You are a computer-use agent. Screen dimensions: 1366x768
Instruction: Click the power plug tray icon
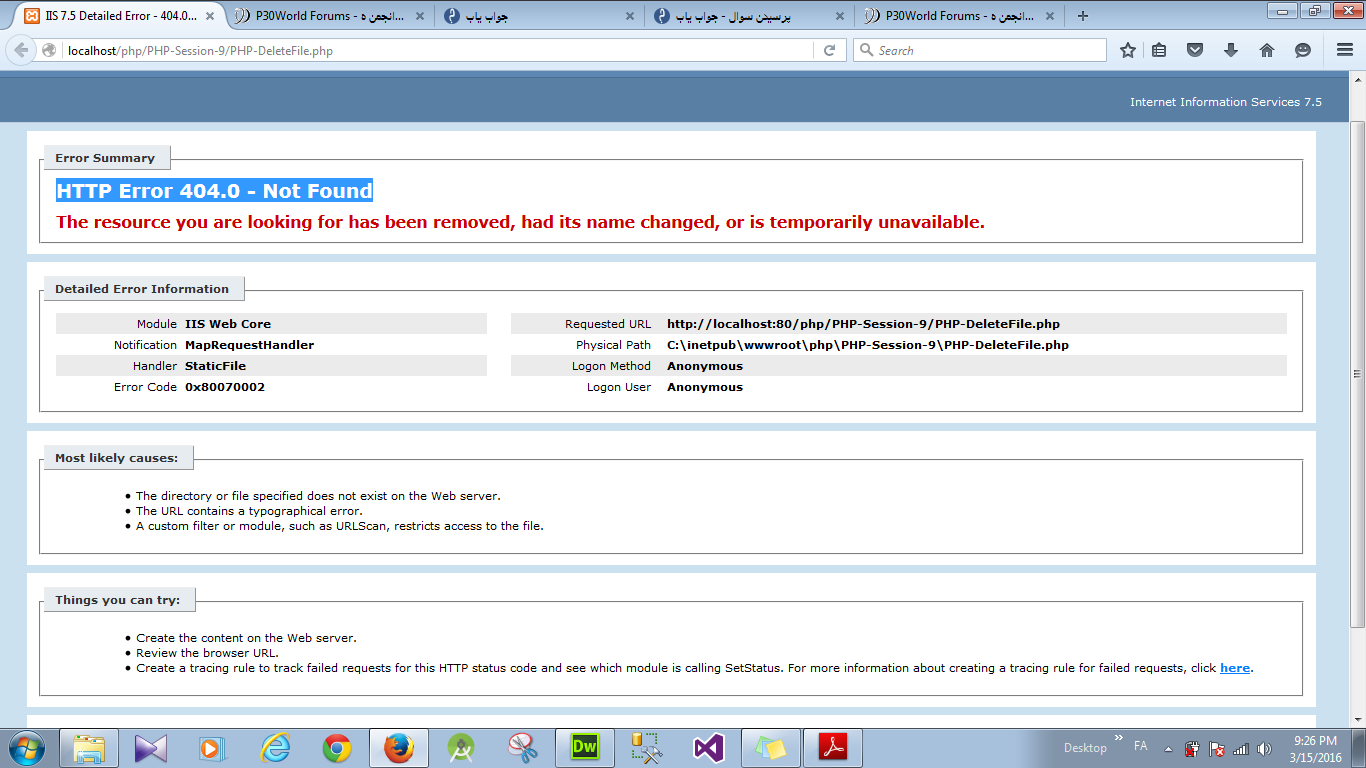[1192, 748]
